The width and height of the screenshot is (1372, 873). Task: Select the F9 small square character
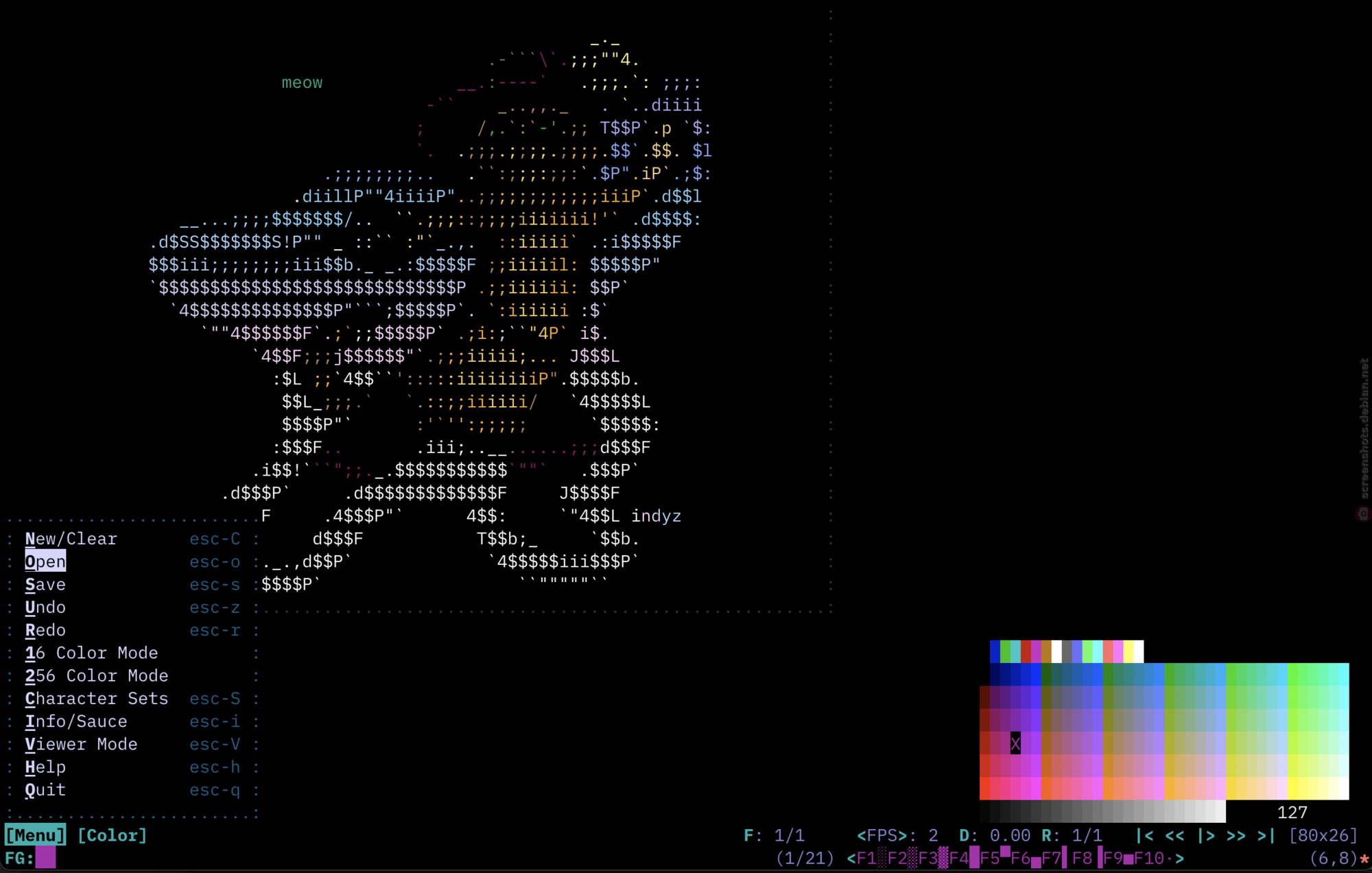pos(1118,859)
